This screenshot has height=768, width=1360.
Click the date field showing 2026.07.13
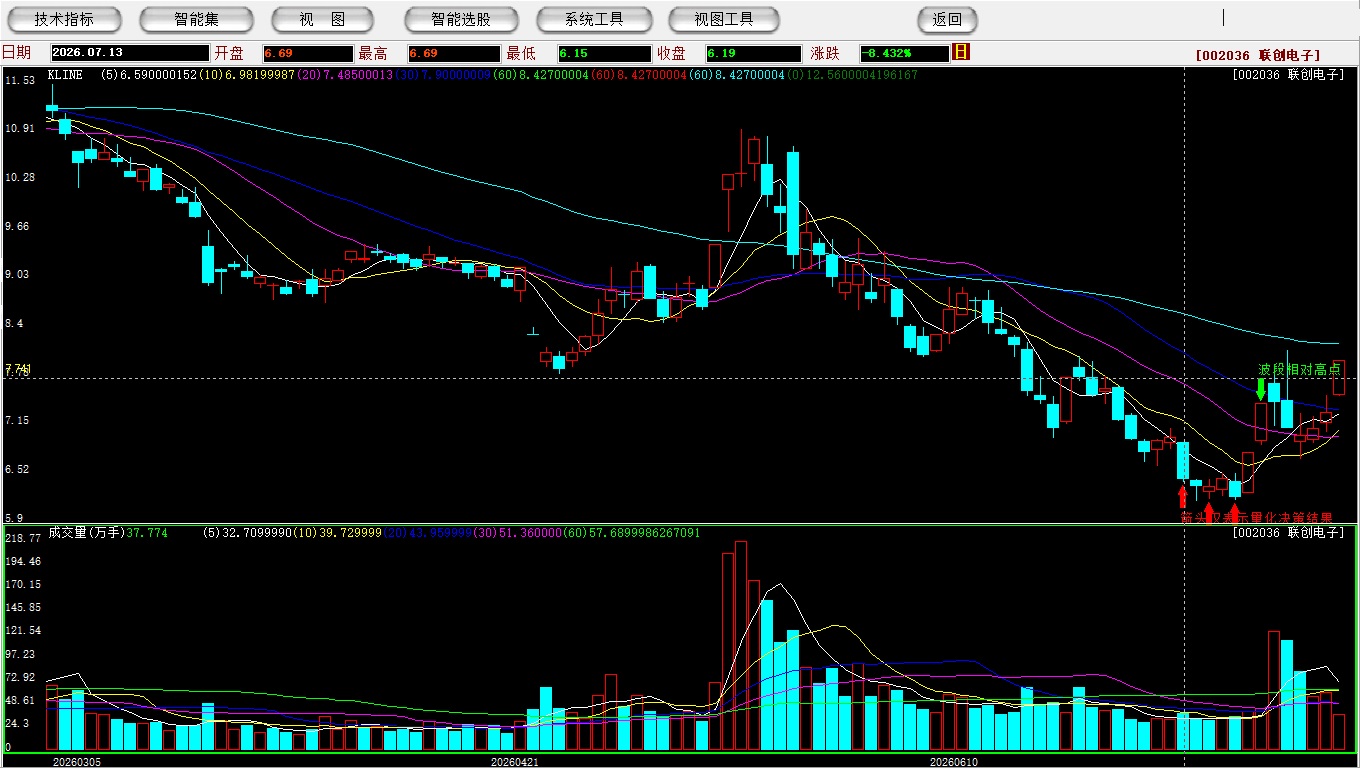[x=129, y=53]
